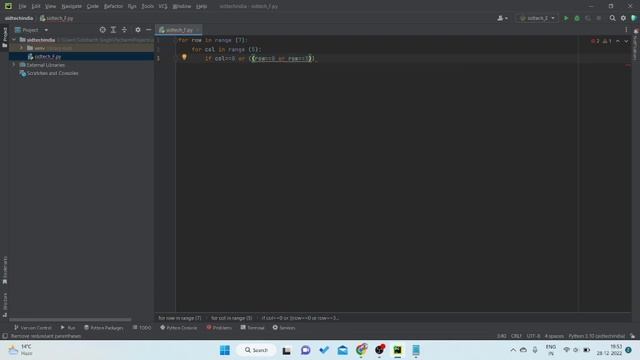Open the File menu
The image size is (640, 360).
[x=22, y=6]
